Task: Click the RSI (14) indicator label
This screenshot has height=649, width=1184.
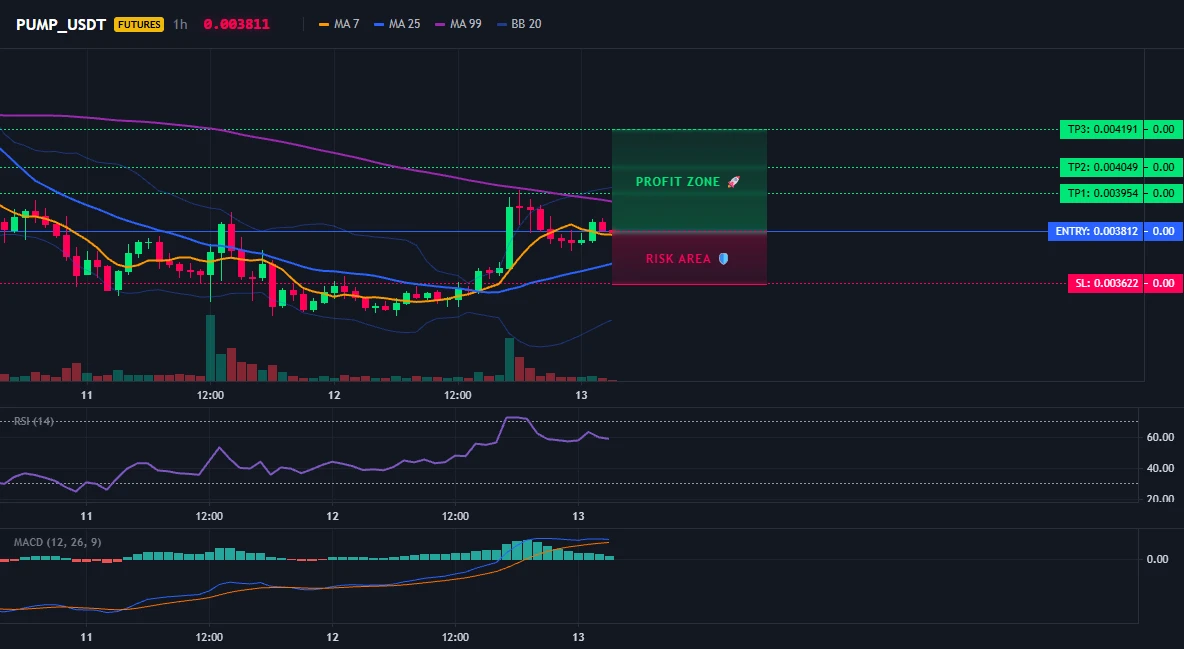Action: [x=34, y=421]
